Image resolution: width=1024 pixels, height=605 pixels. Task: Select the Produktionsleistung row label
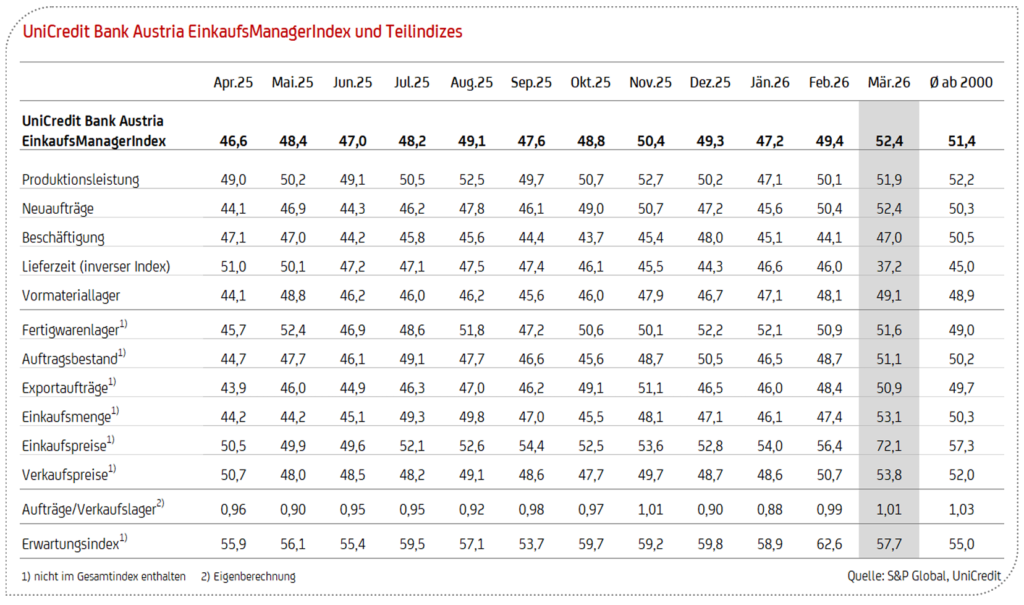point(81,180)
